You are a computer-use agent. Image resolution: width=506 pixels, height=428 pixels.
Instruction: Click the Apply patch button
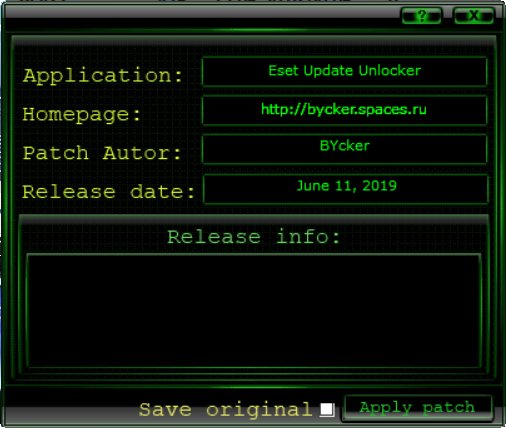tap(417, 408)
